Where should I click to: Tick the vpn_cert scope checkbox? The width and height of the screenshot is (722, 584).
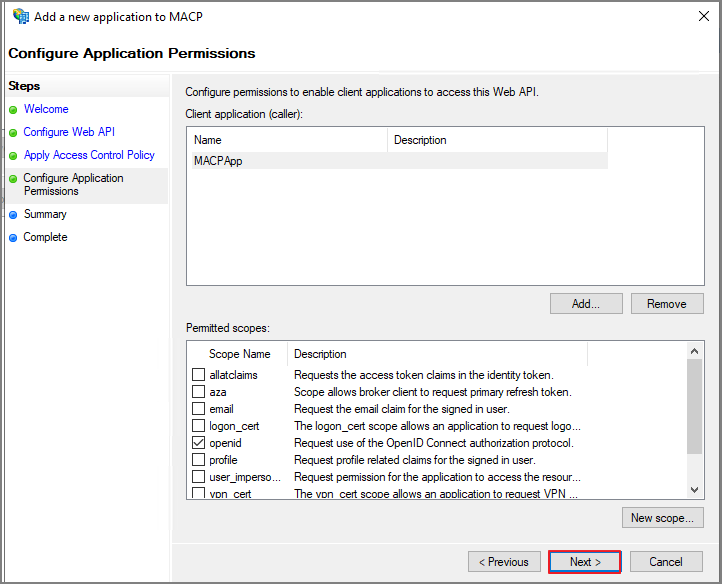coord(198,493)
